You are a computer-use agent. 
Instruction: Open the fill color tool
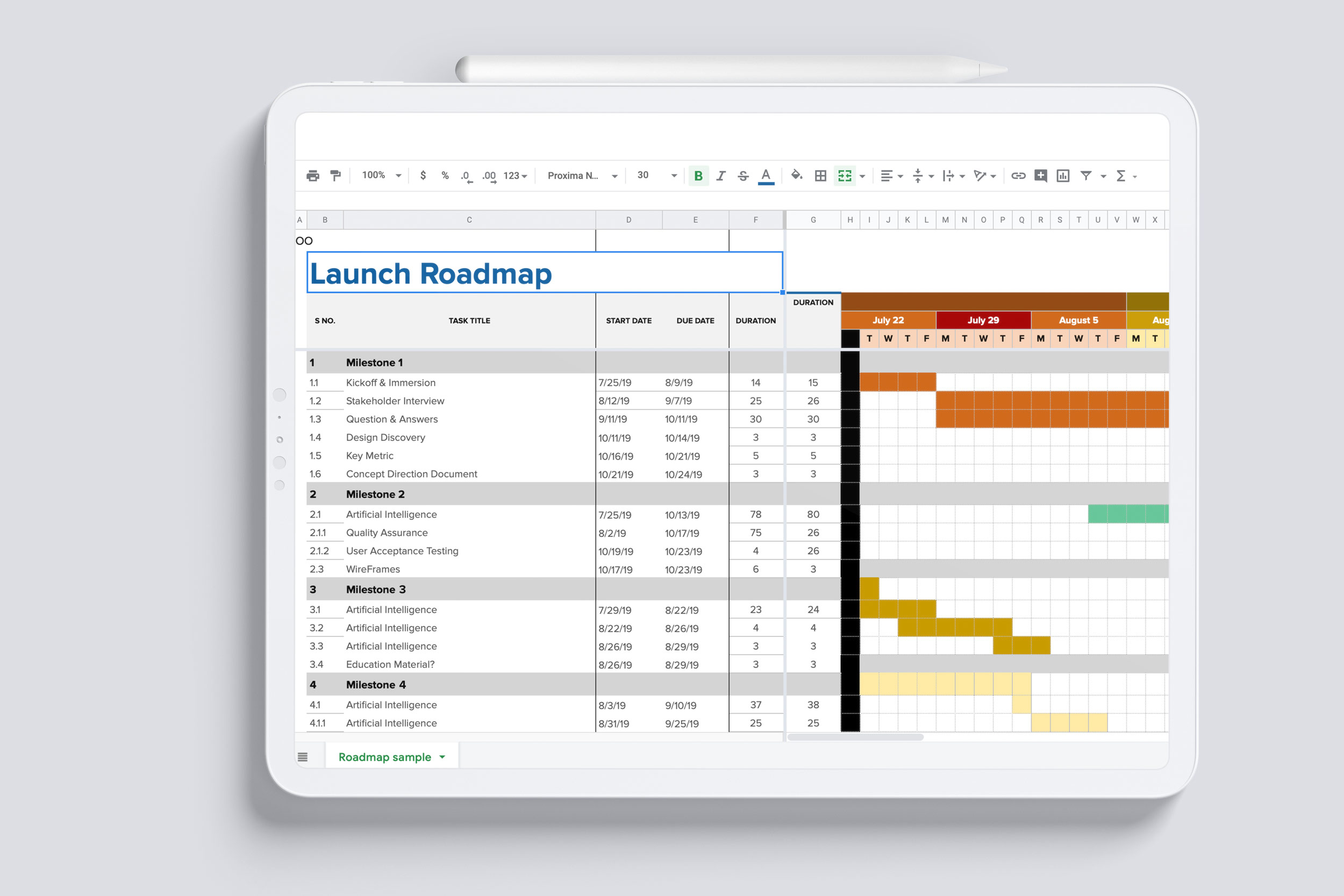[x=797, y=175]
